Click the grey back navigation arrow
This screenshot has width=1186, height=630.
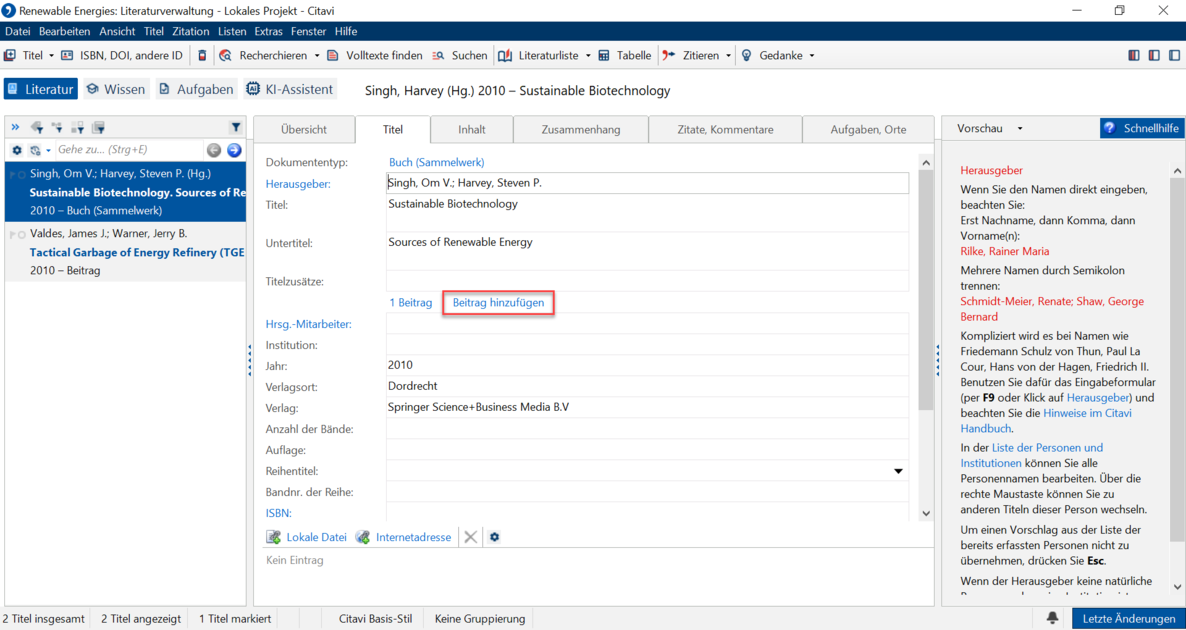tap(214, 150)
